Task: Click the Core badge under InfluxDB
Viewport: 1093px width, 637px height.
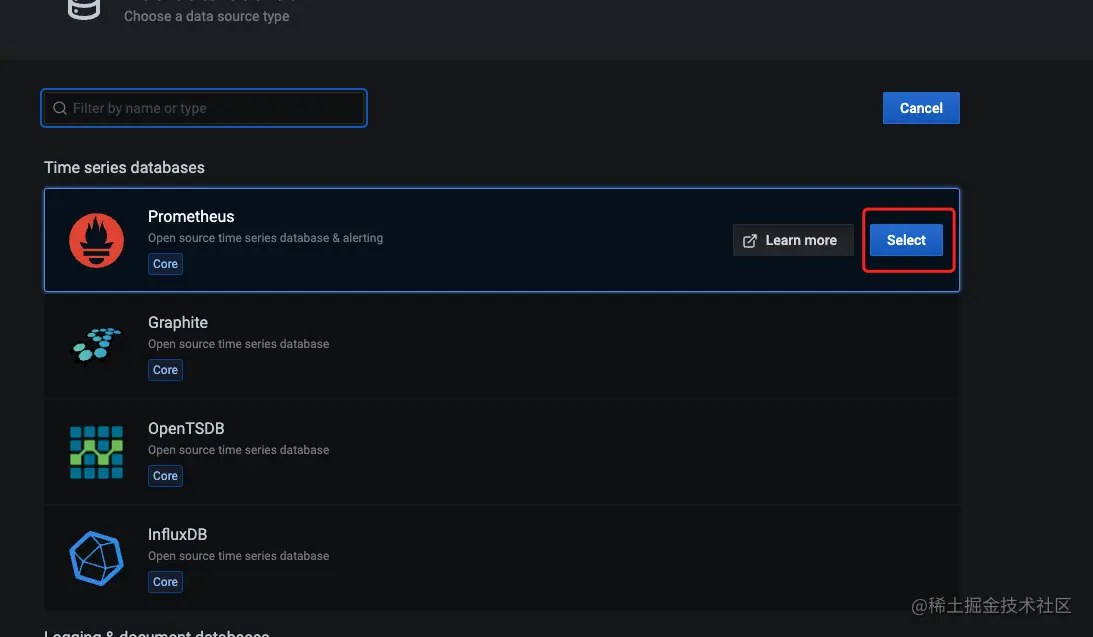Action: tap(165, 582)
